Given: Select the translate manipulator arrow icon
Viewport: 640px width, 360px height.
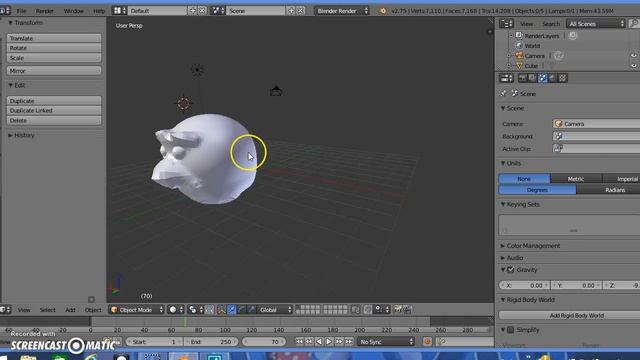Looking at the screenshot, I should pyautogui.click(x=231, y=310).
